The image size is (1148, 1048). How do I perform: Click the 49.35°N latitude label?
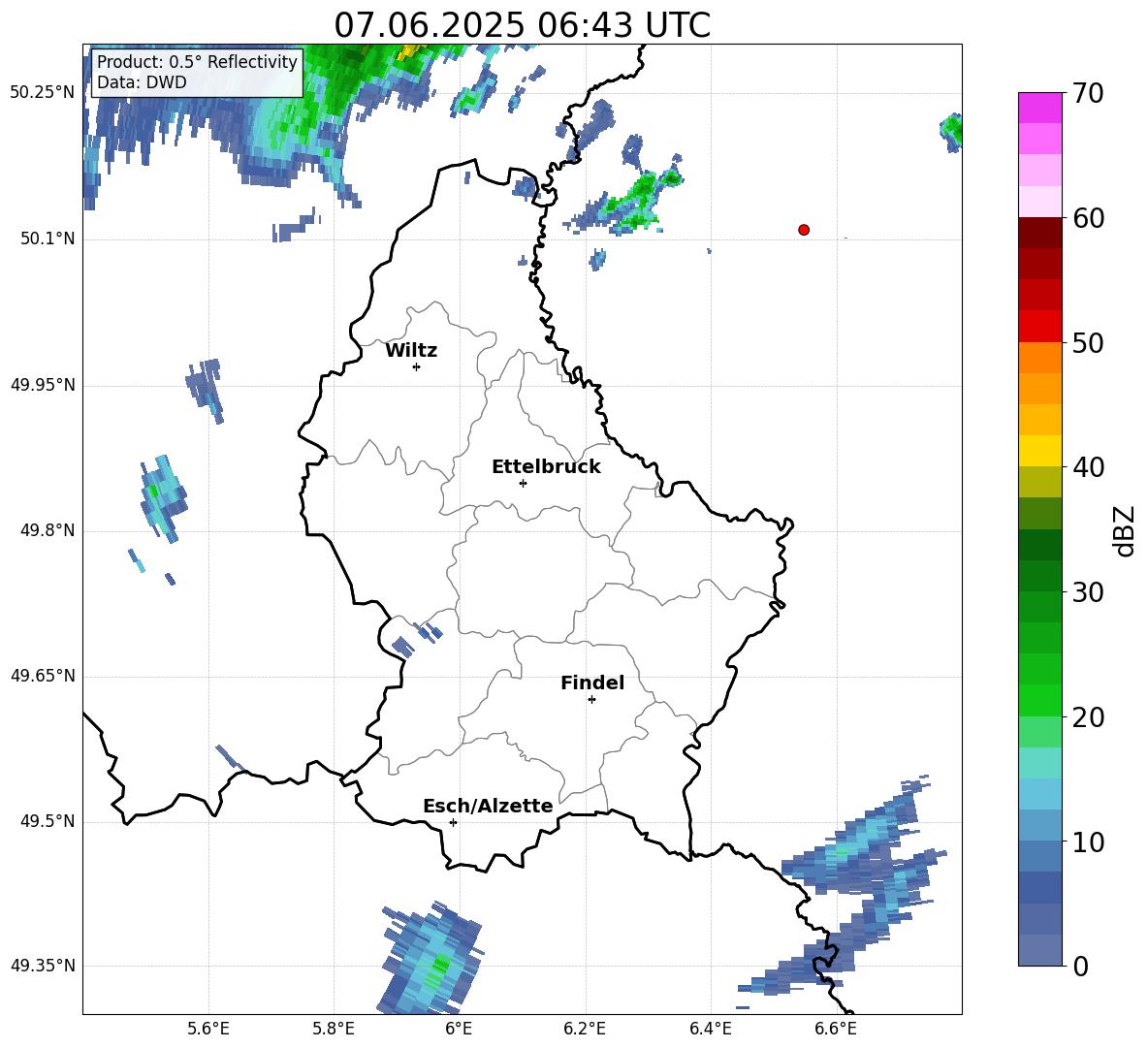pos(42,966)
